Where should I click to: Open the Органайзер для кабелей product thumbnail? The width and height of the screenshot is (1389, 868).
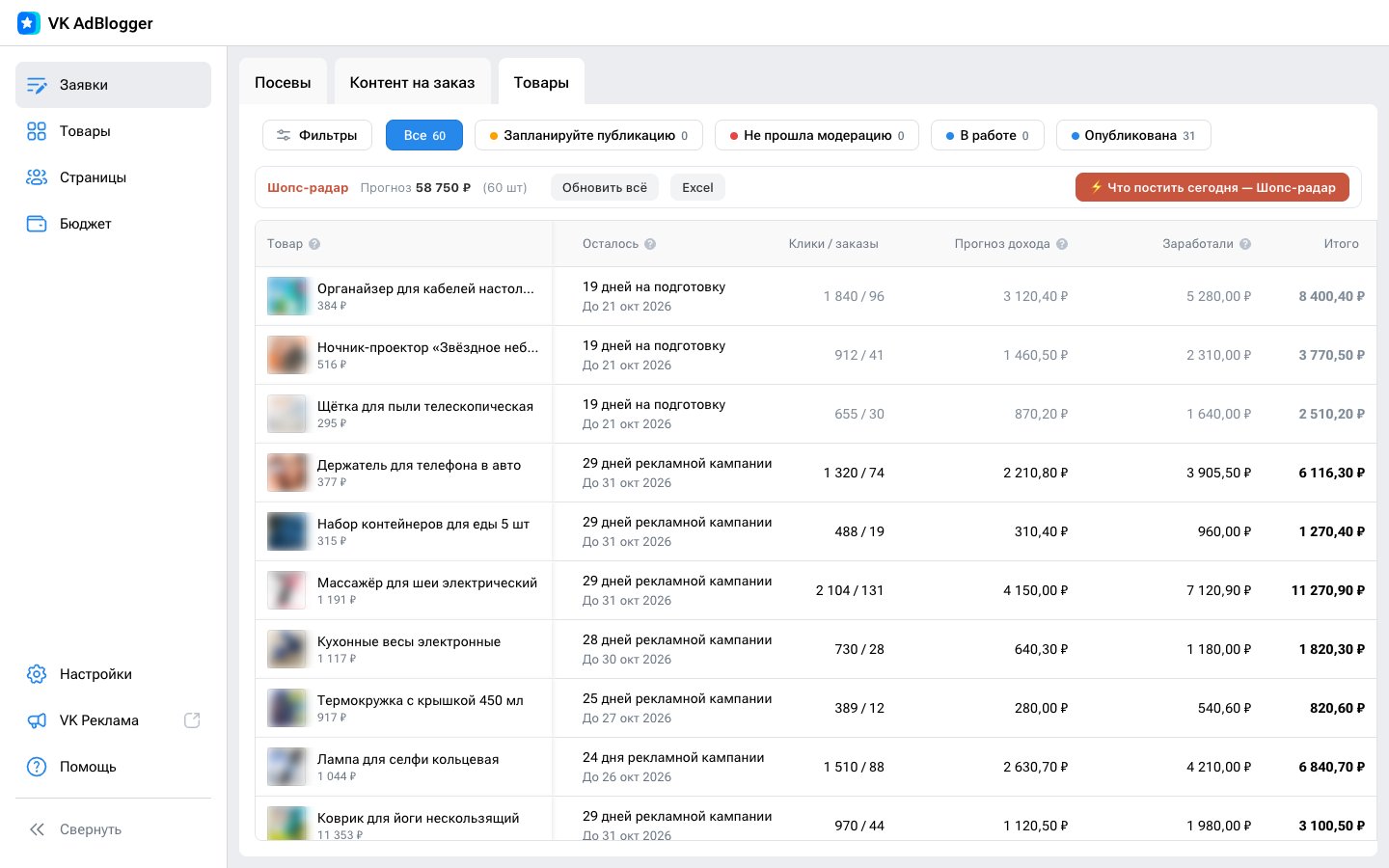click(x=287, y=296)
